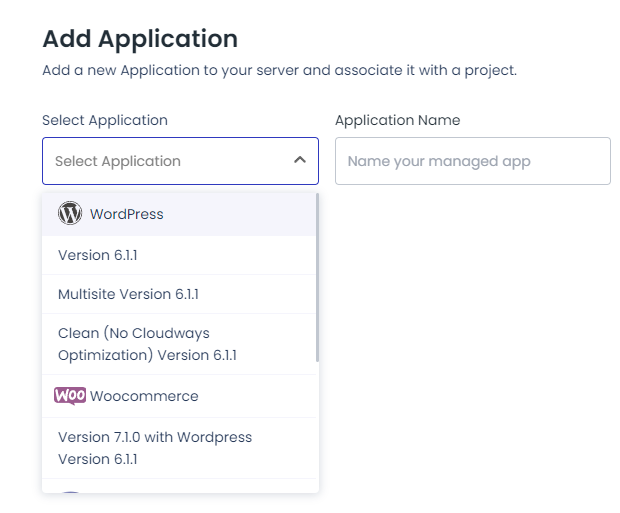Click the WordPress group header
620x513 pixels.
pyautogui.click(x=179, y=214)
